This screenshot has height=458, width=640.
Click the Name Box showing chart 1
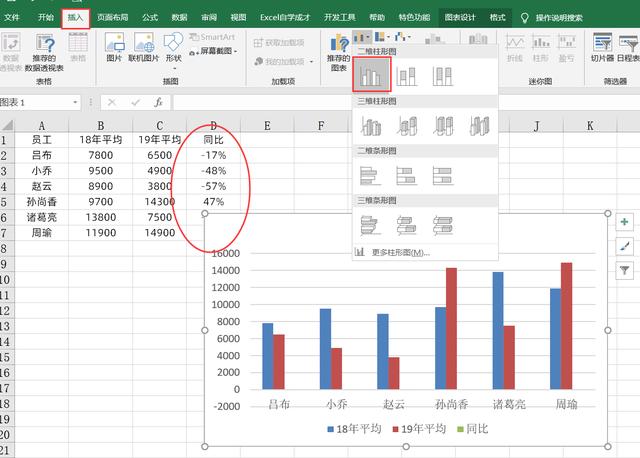coord(36,102)
